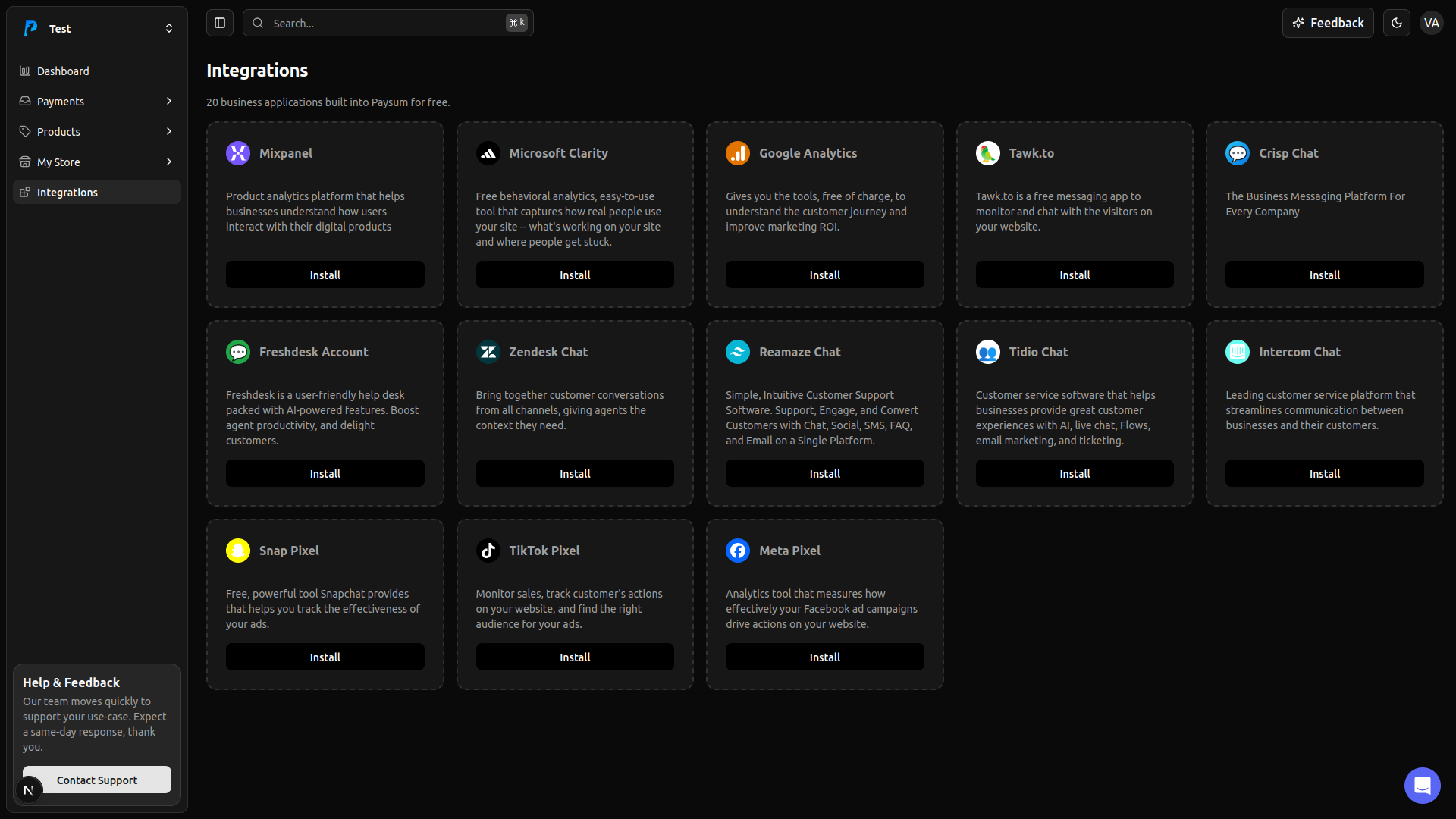Viewport: 1456px width, 819px height.
Task: Install Intercom Chat
Action: pyautogui.click(x=1324, y=473)
